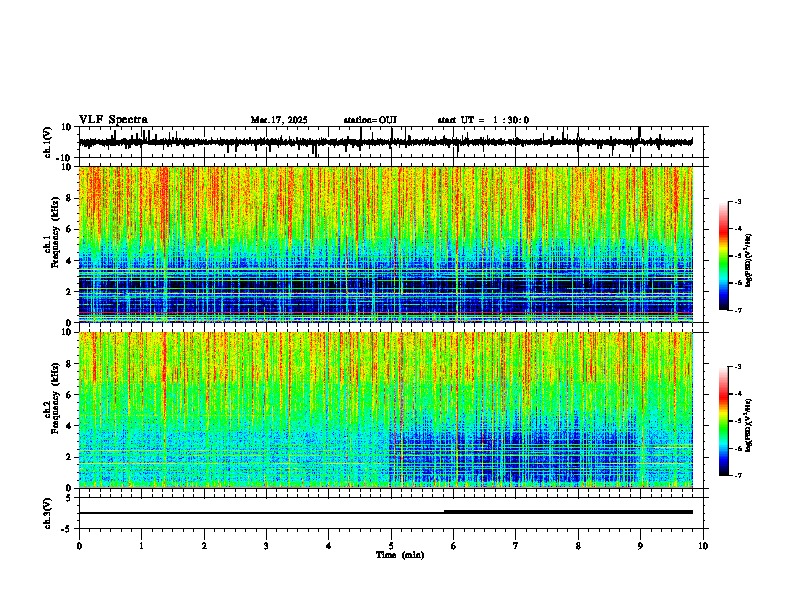The height and width of the screenshot is (612, 792).
Task: Click the 'Mar.17, 2025' date label
Action: (279, 120)
